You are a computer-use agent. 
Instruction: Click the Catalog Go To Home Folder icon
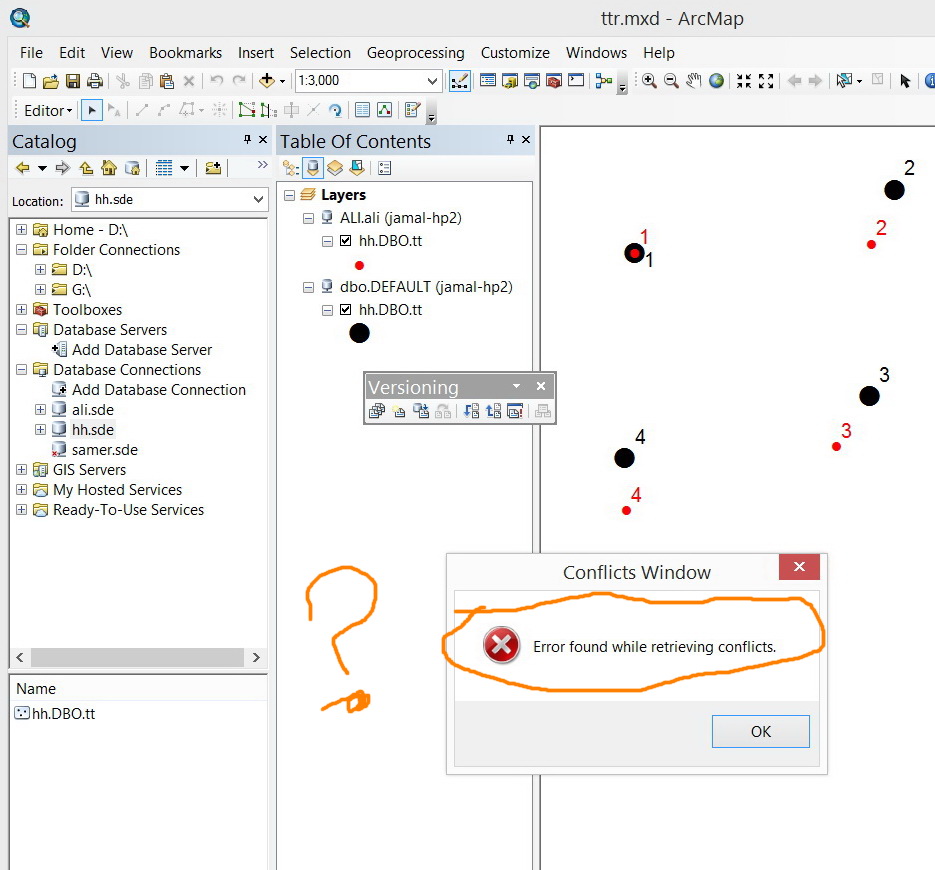109,168
